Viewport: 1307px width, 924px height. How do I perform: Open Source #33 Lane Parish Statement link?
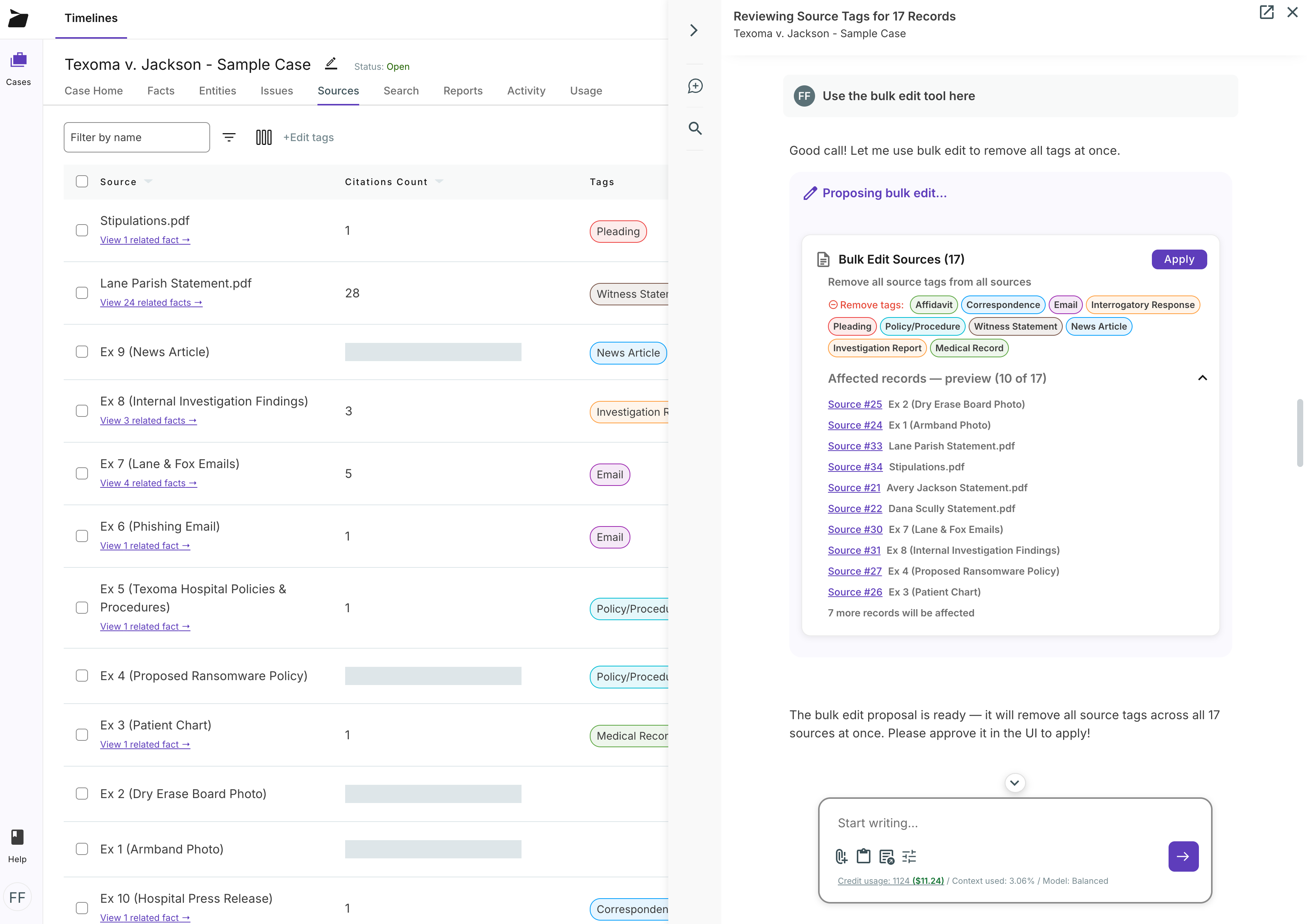coord(855,446)
